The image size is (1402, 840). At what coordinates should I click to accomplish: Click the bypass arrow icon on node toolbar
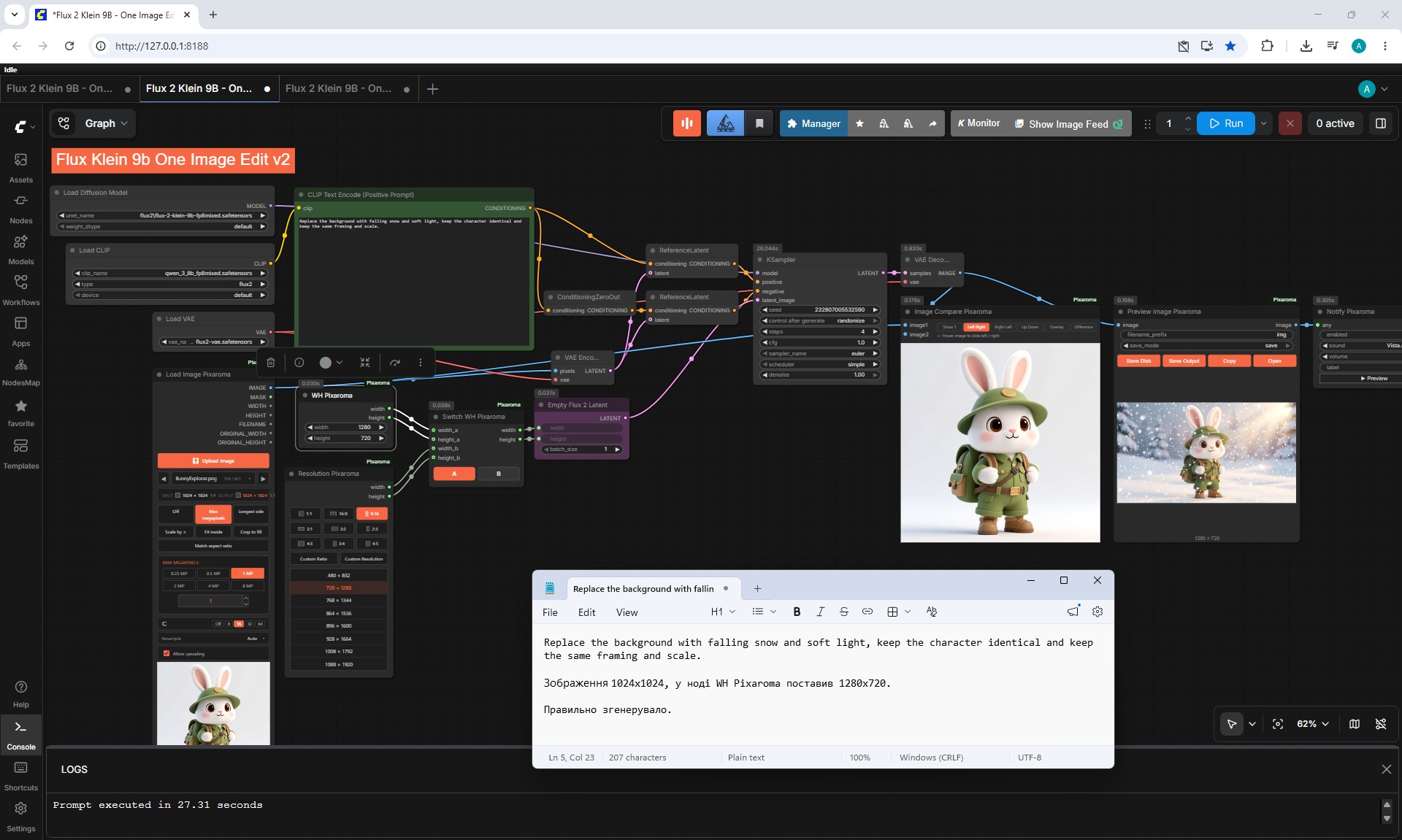[395, 362]
